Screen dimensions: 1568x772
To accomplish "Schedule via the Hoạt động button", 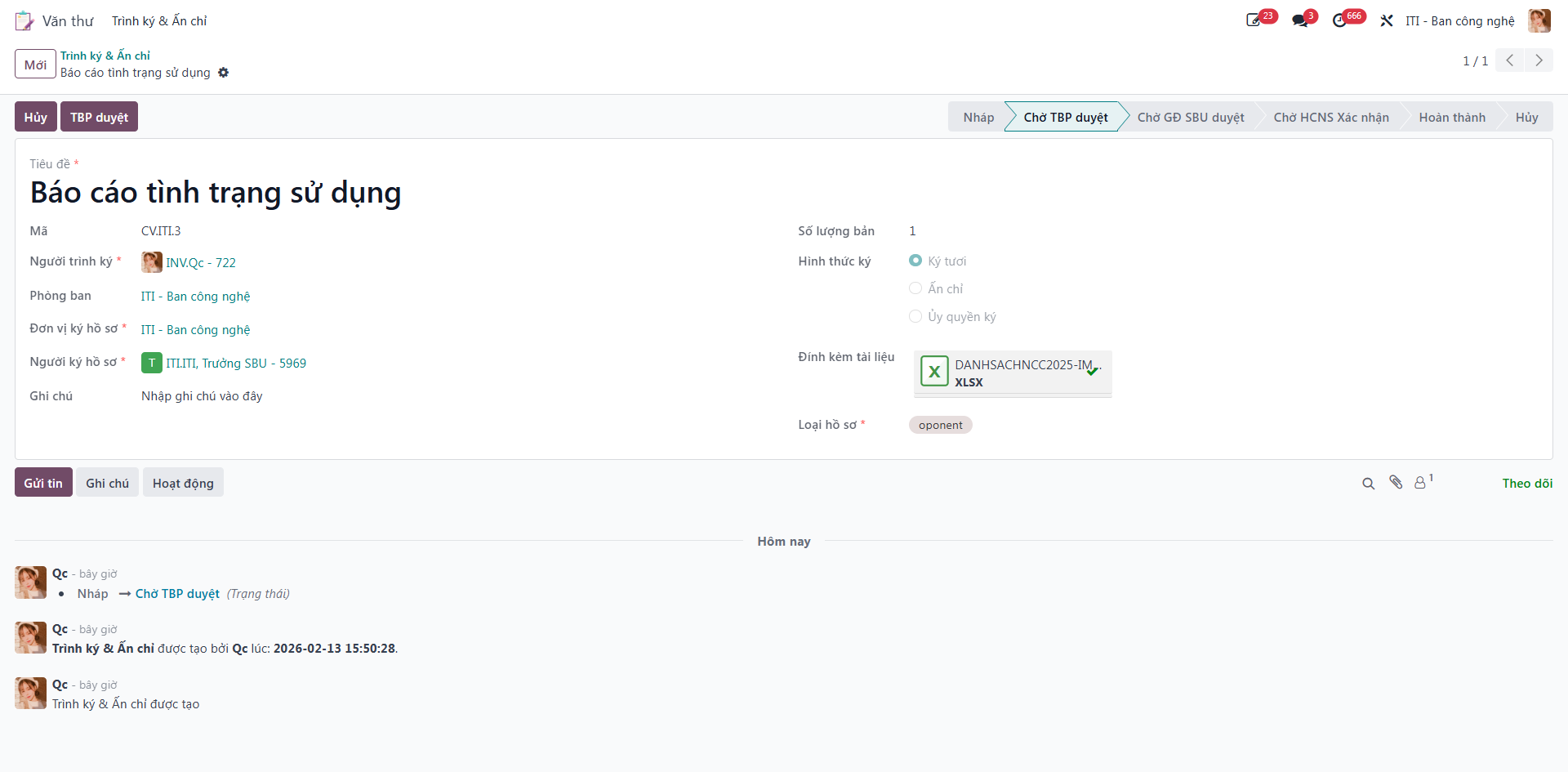I will [x=183, y=483].
